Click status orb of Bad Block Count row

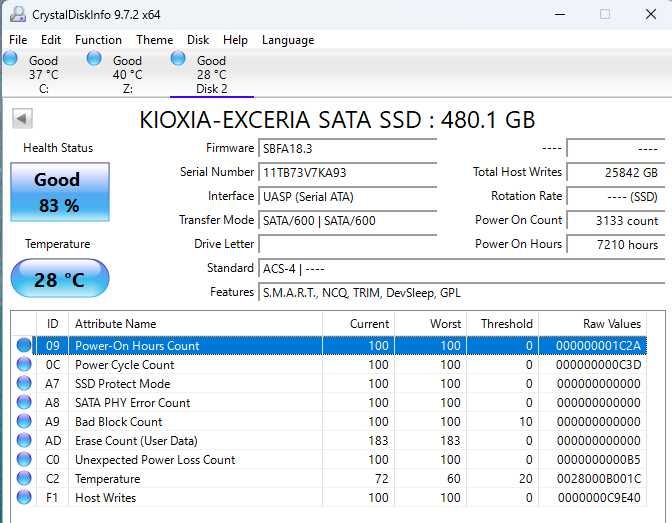coord(24,421)
